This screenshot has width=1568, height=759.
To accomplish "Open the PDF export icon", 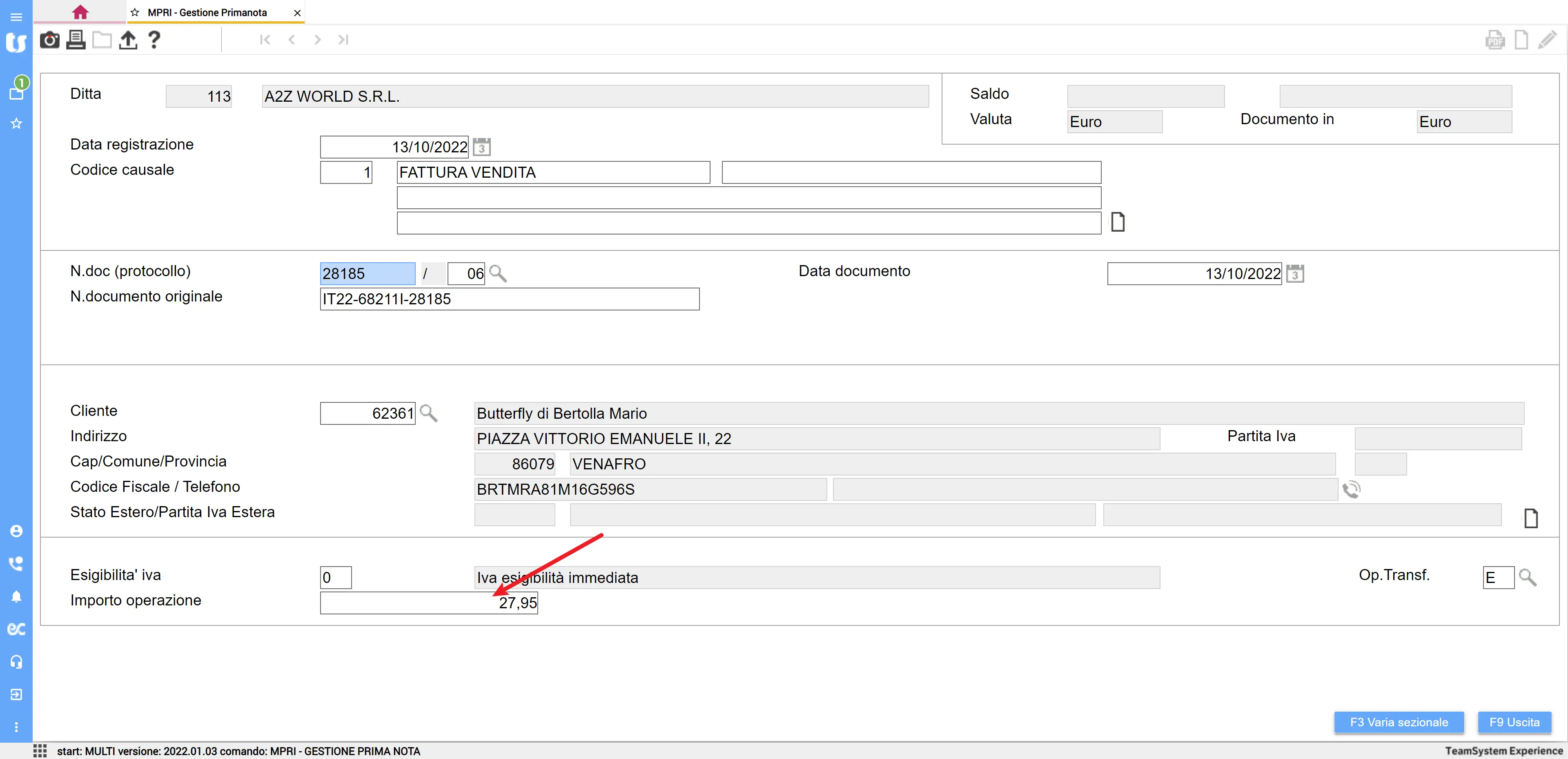I will tap(1494, 40).
